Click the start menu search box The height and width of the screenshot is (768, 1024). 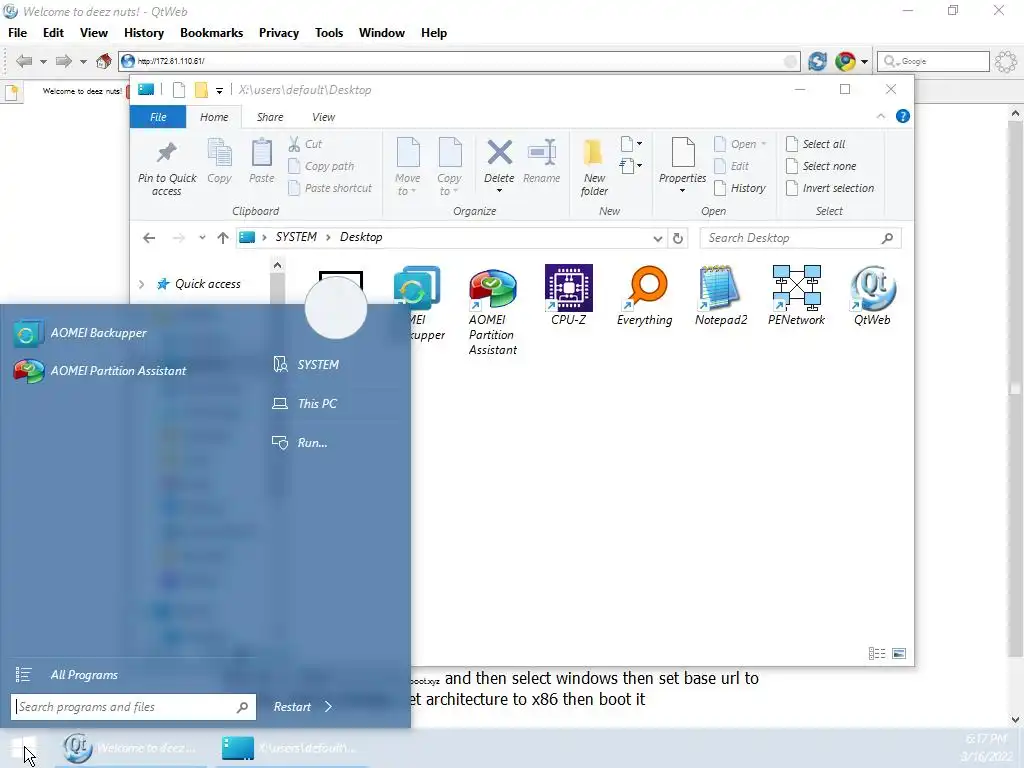point(133,707)
